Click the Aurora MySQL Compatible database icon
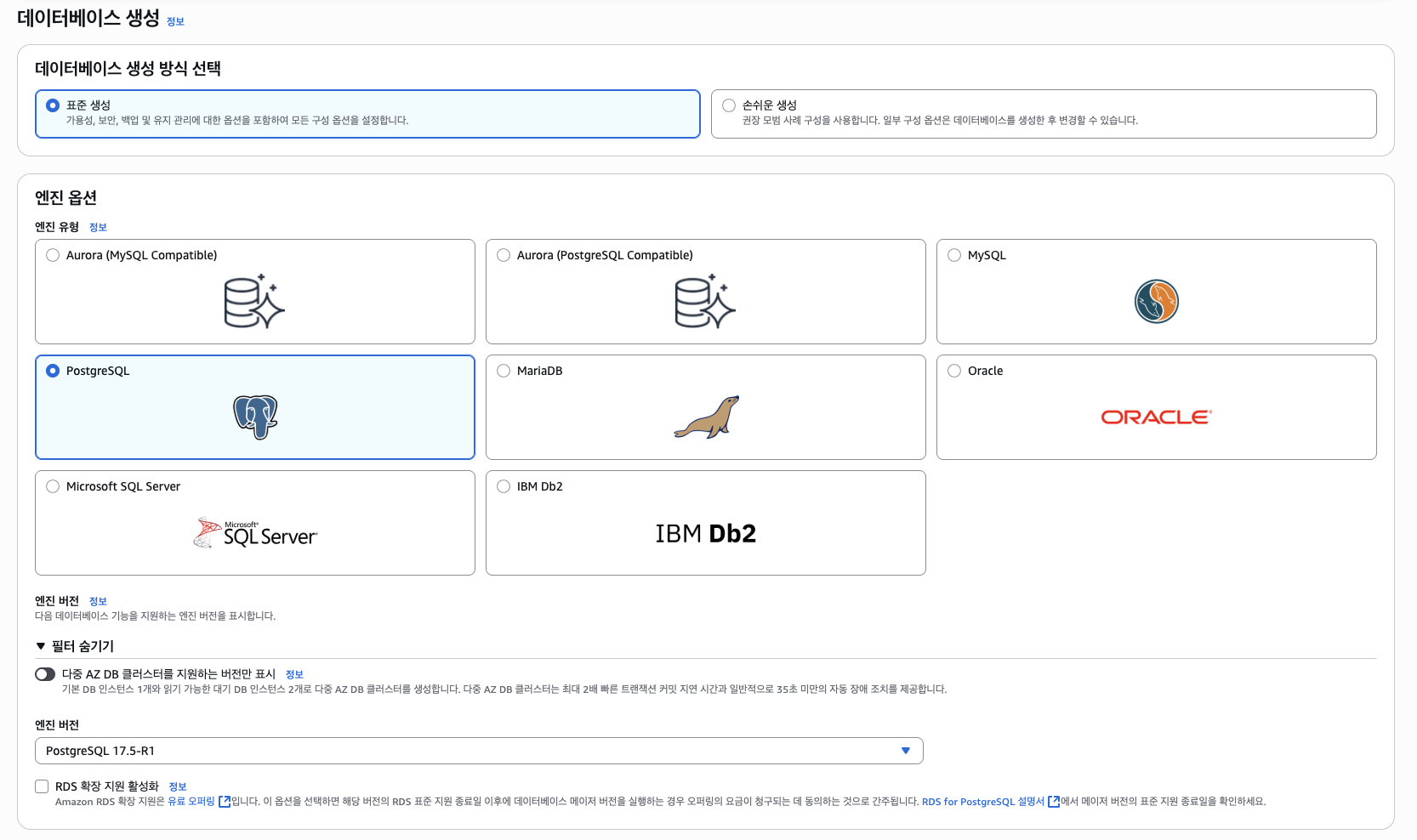 (x=254, y=302)
